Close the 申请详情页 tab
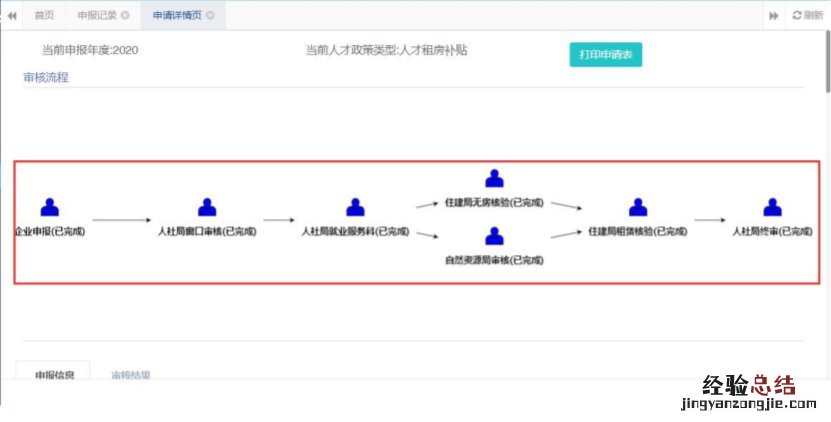Viewport: 831px width, 422px height. (x=210, y=16)
